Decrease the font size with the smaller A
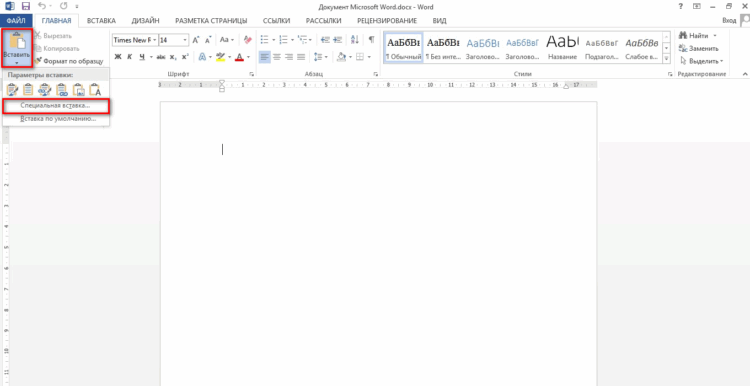 (x=208, y=40)
